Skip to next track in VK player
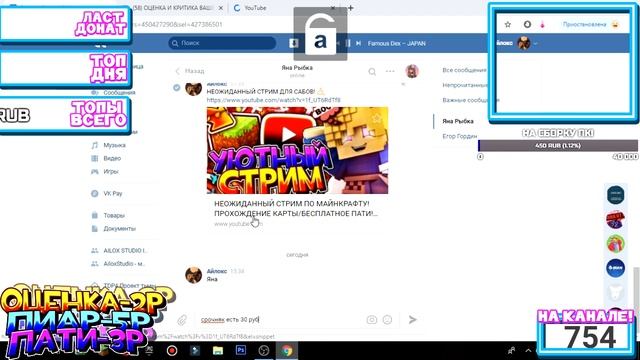 [x=358, y=43]
